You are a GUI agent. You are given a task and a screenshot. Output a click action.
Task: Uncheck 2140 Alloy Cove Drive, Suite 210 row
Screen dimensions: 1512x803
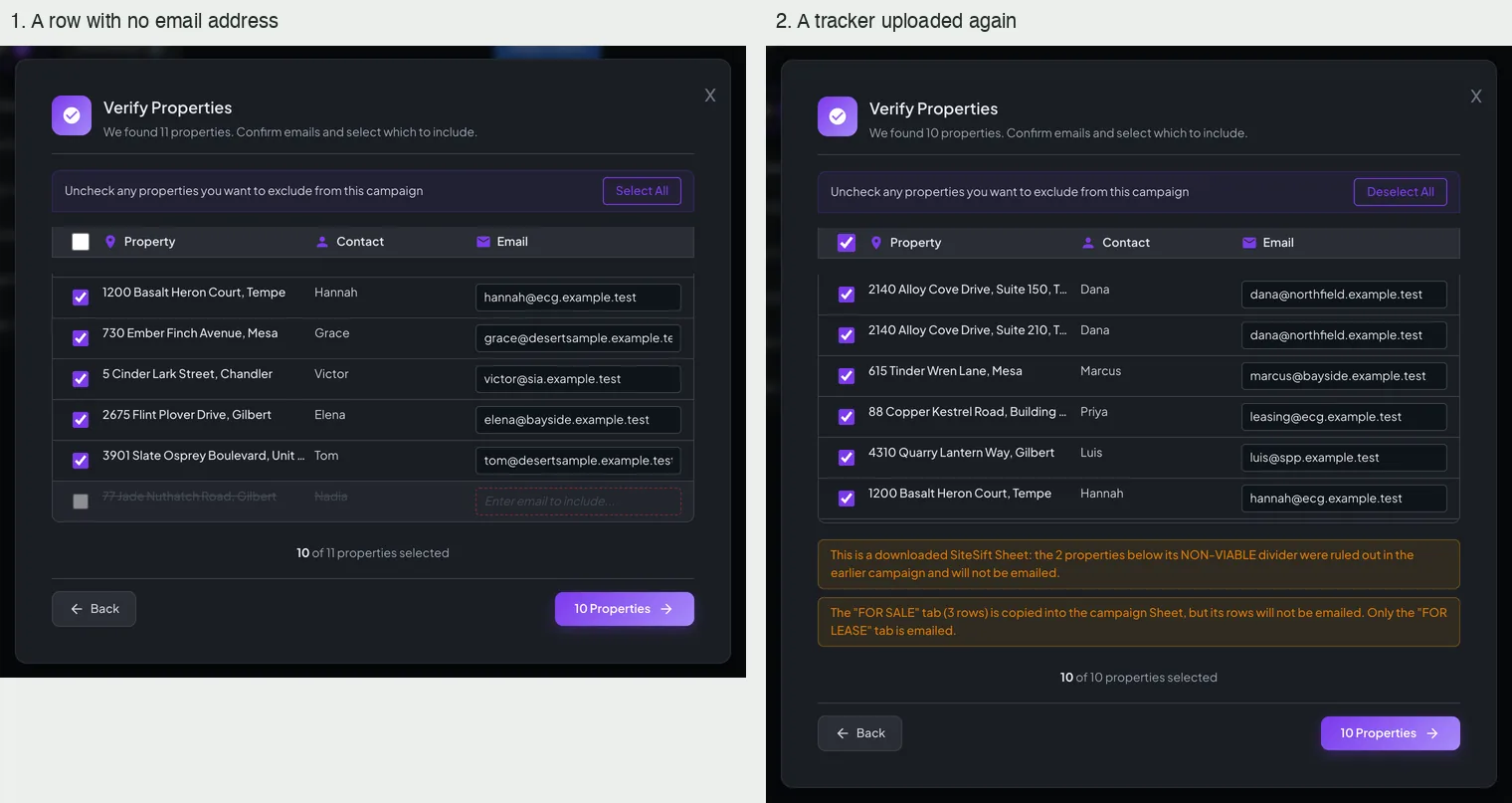(x=847, y=335)
